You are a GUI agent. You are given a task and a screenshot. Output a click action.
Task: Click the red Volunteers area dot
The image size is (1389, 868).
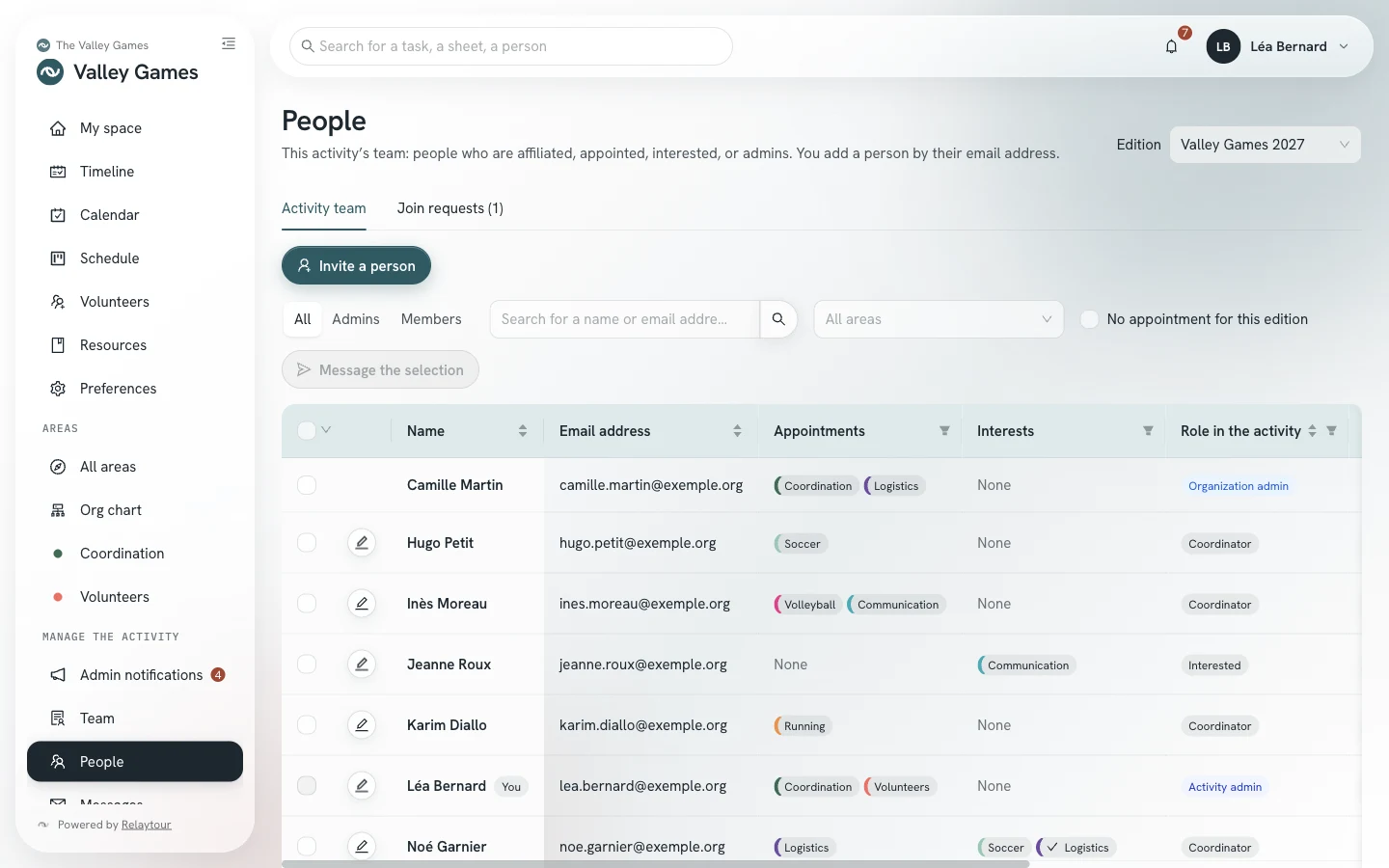coord(58,597)
